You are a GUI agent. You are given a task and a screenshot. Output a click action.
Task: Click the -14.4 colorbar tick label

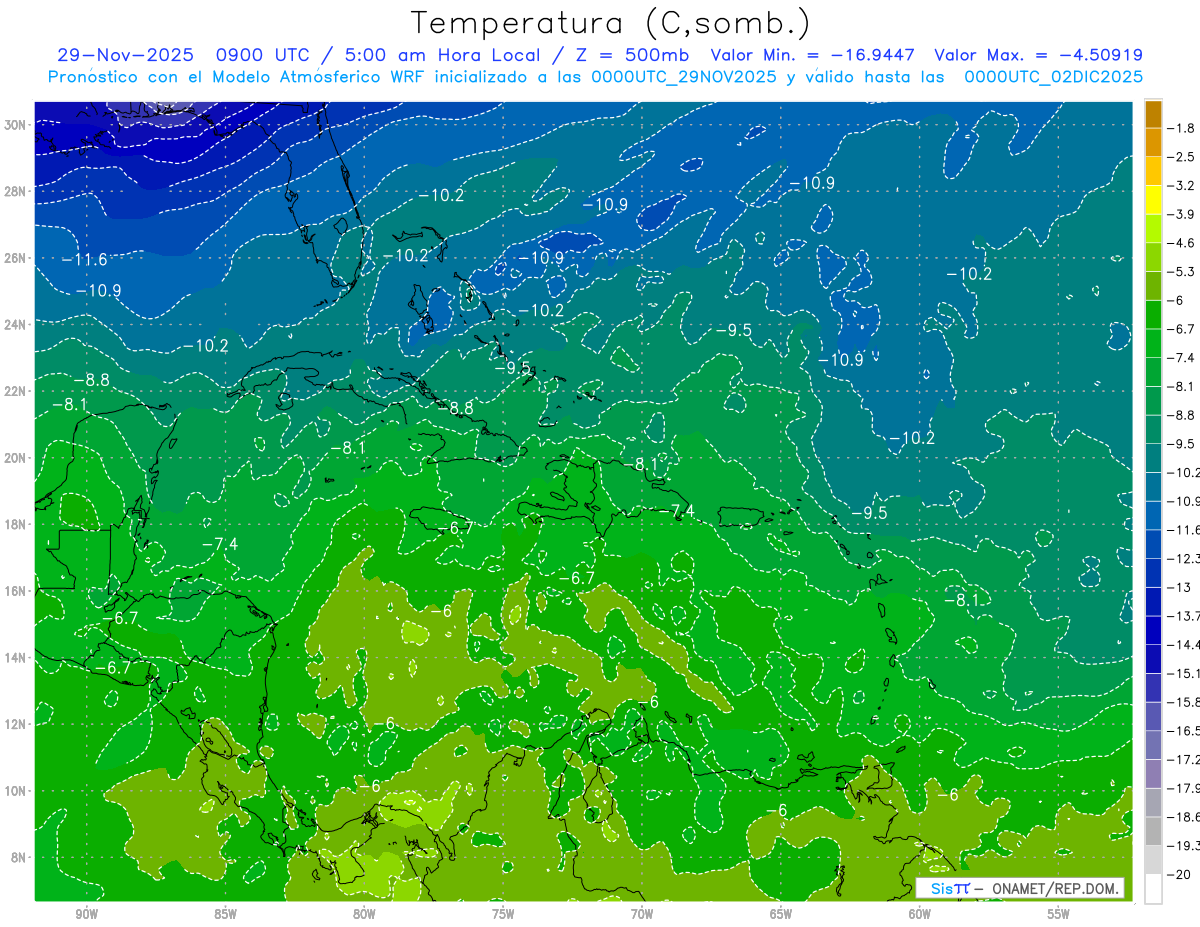1184,644
